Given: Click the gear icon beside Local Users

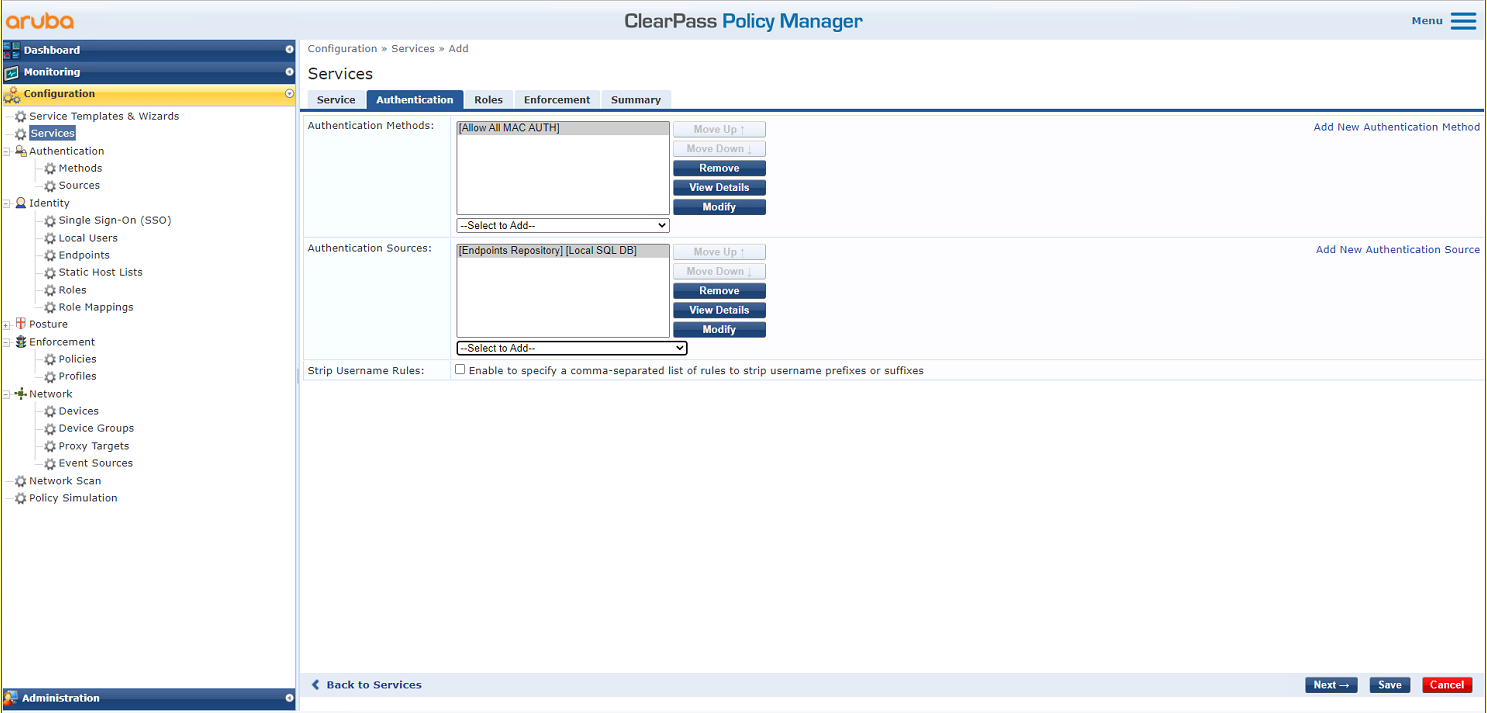Looking at the screenshot, I should coord(50,238).
